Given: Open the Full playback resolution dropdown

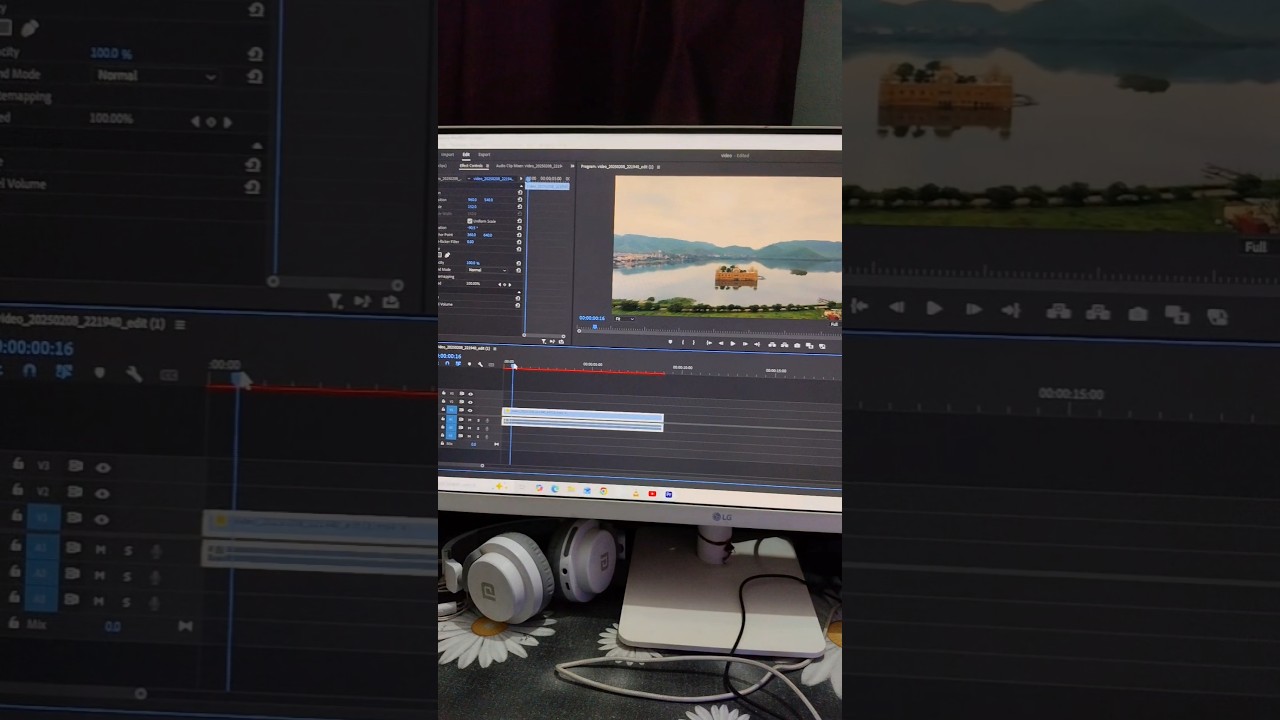Looking at the screenshot, I should coord(834,324).
